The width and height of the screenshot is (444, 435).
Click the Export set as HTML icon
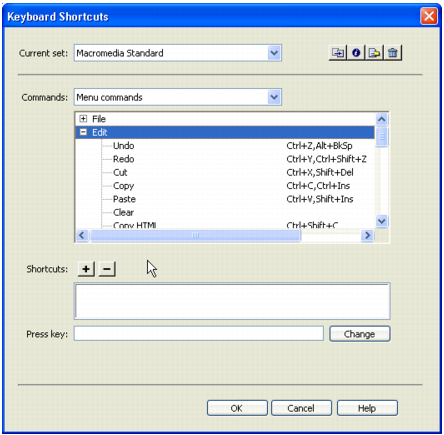374,53
